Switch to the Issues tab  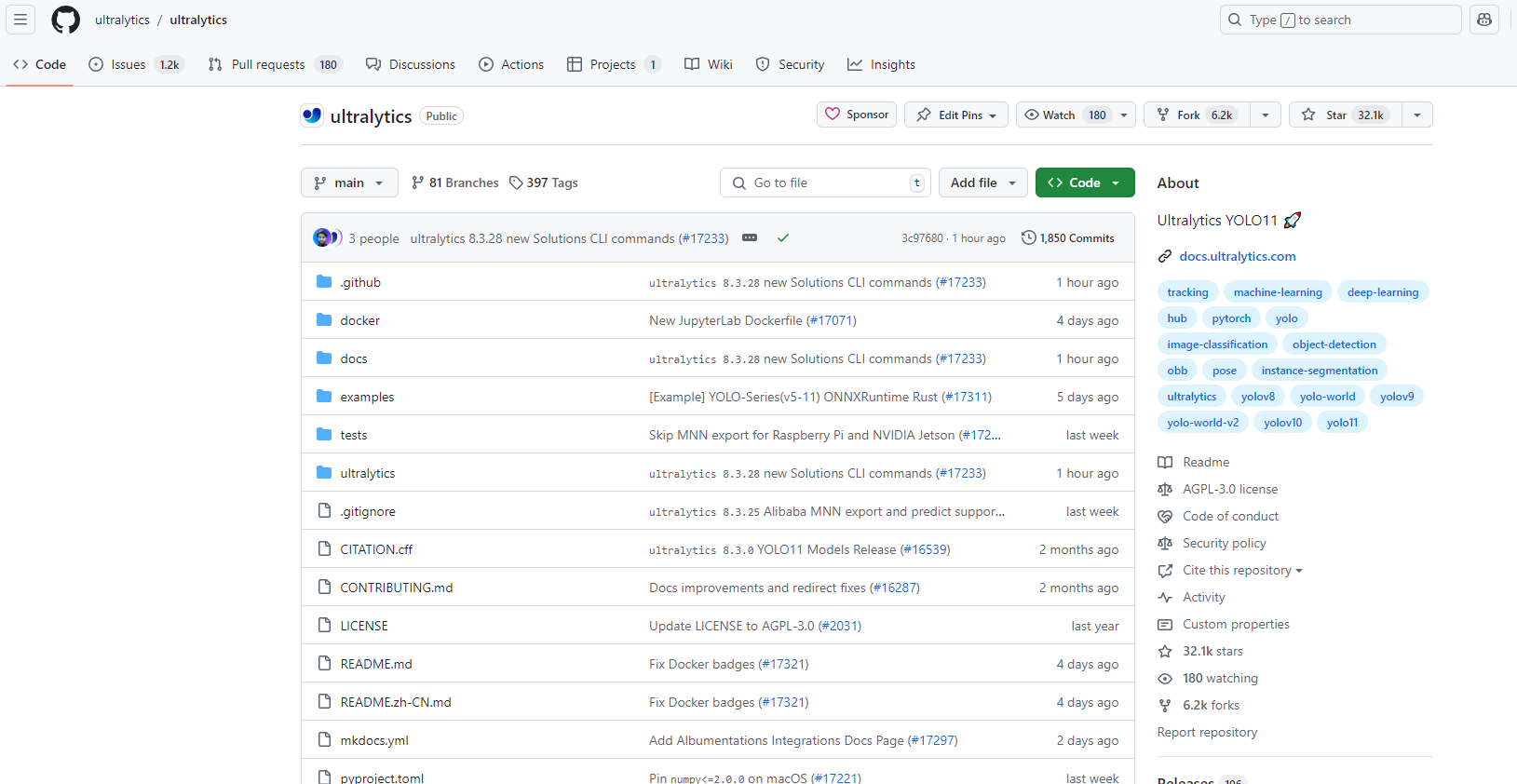coord(137,64)
